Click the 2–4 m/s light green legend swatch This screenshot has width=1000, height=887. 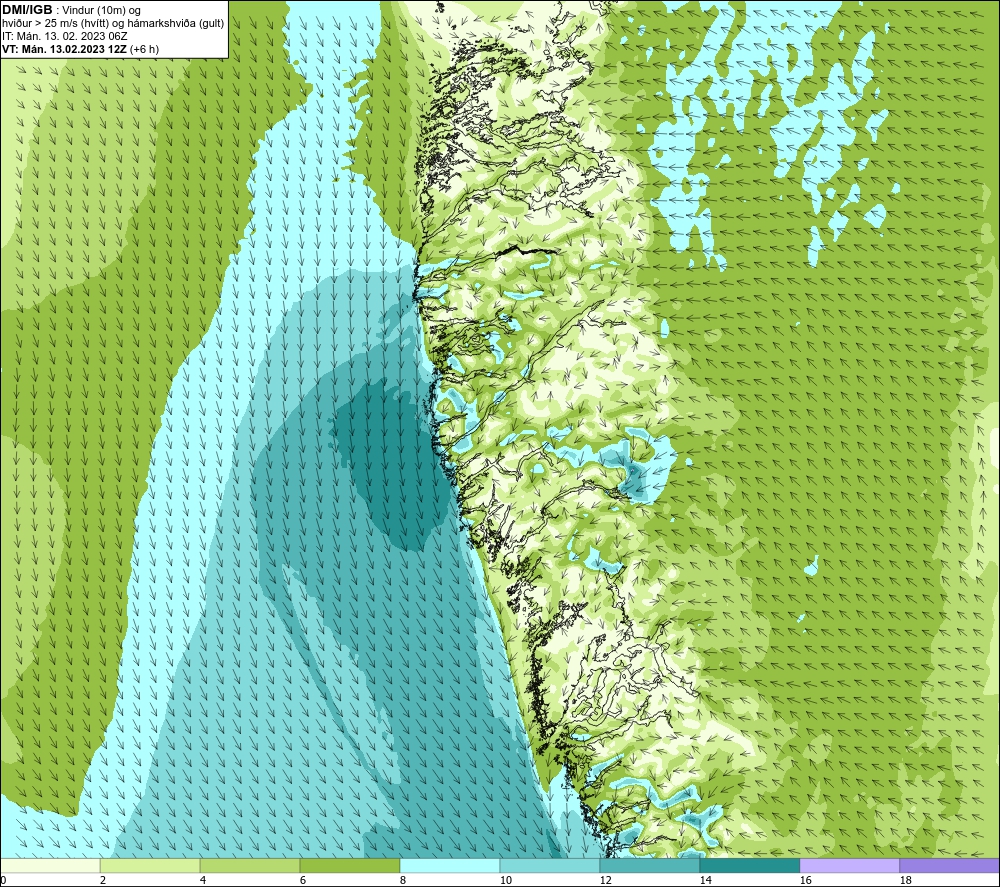[x=150, y=865]
